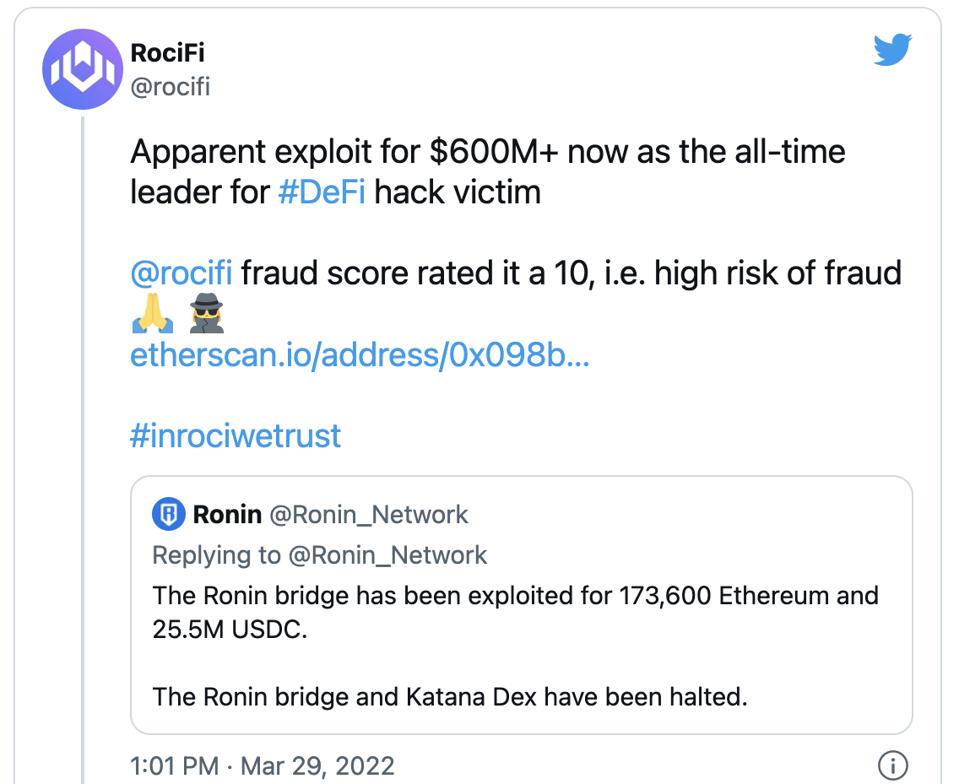Click the @Ronin_Network handle in quote header

point(370,515)
